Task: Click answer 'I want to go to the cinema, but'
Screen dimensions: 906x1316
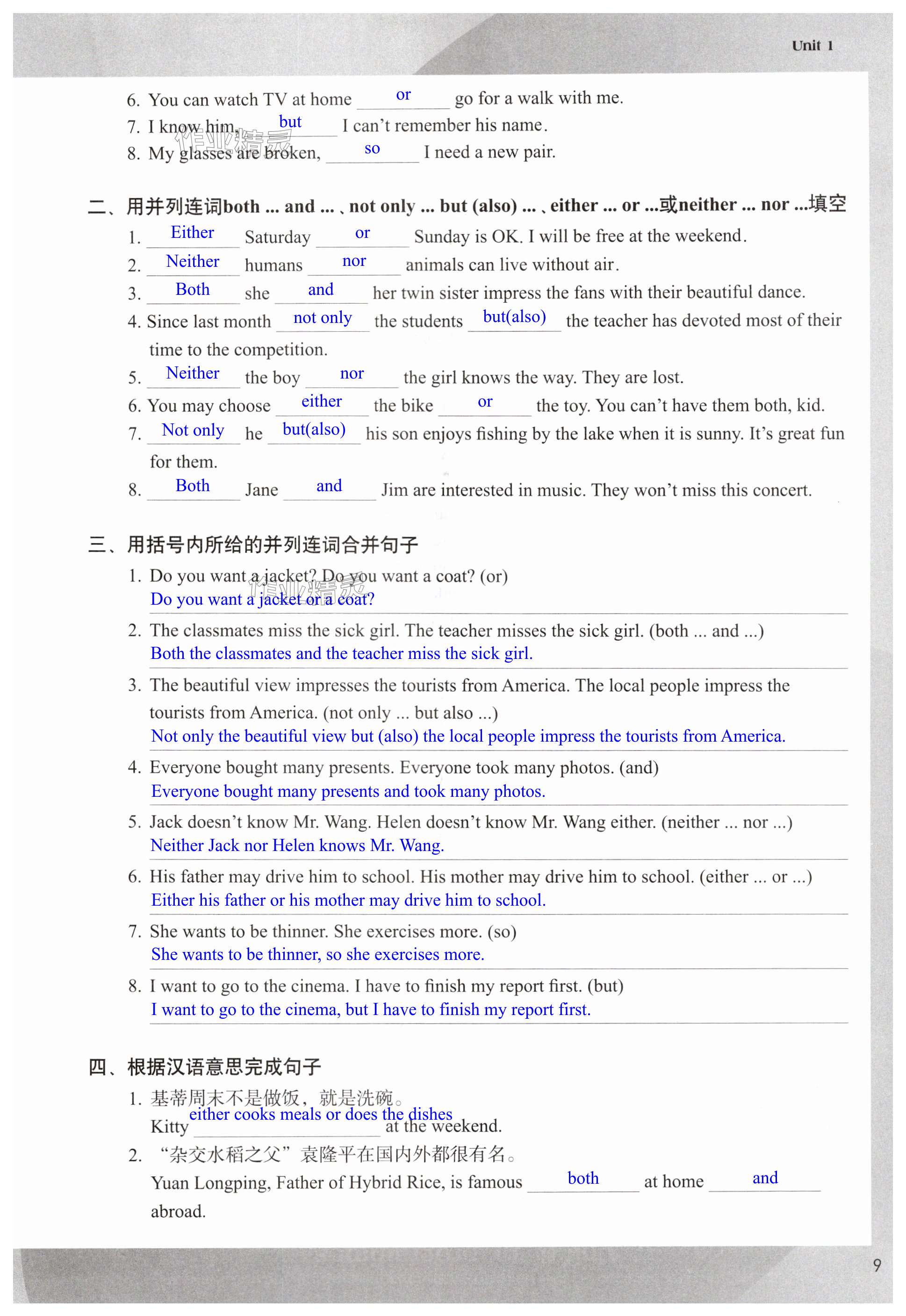Action: pos(371,1010)
